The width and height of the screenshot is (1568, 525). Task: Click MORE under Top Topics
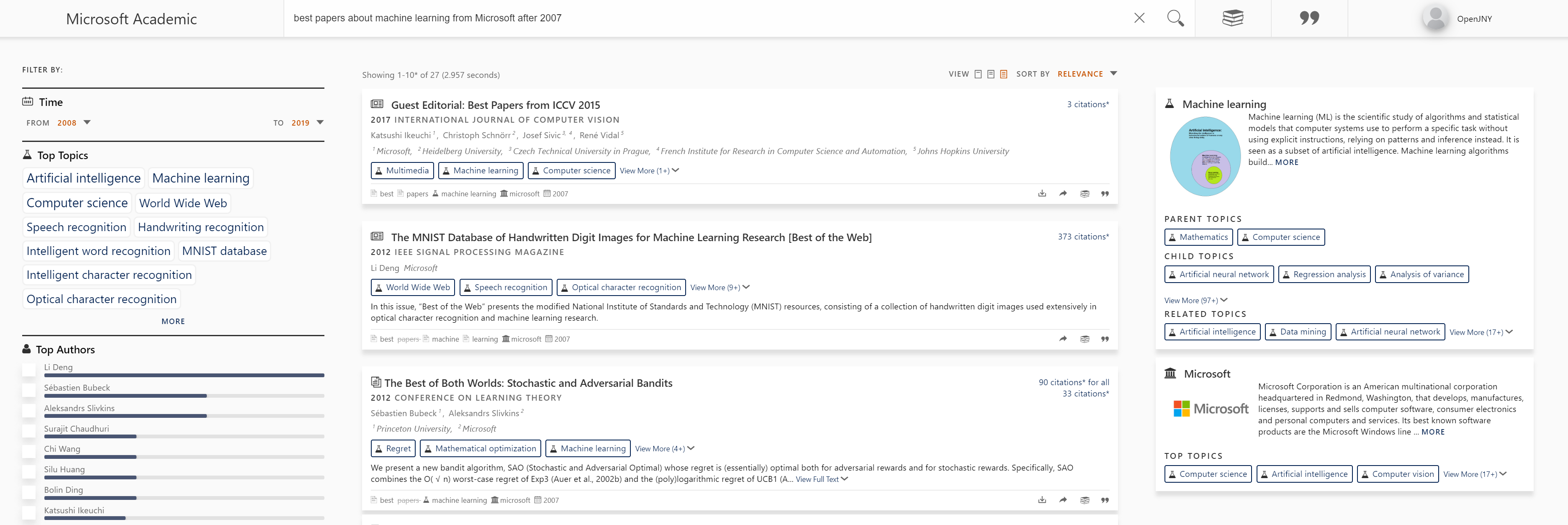[x=173, y=322]
